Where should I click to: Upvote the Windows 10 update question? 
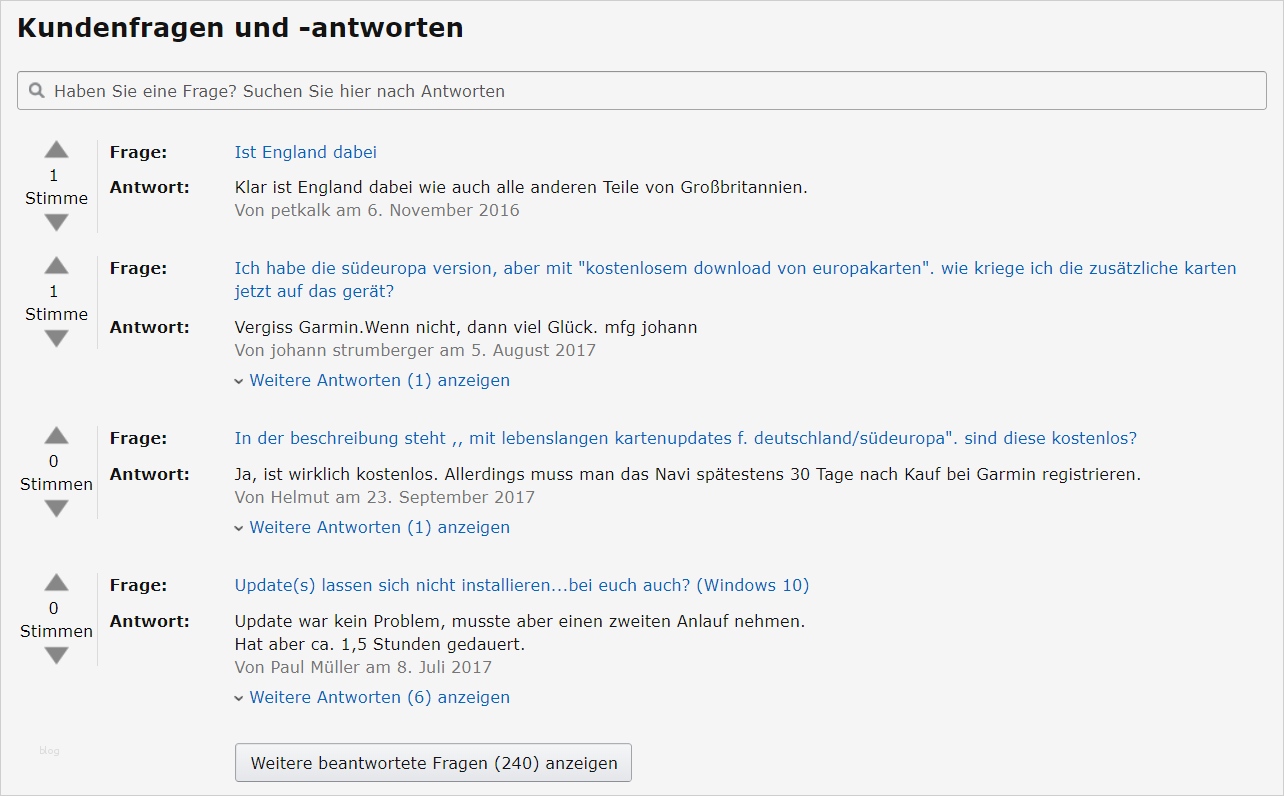pos(56,583)
